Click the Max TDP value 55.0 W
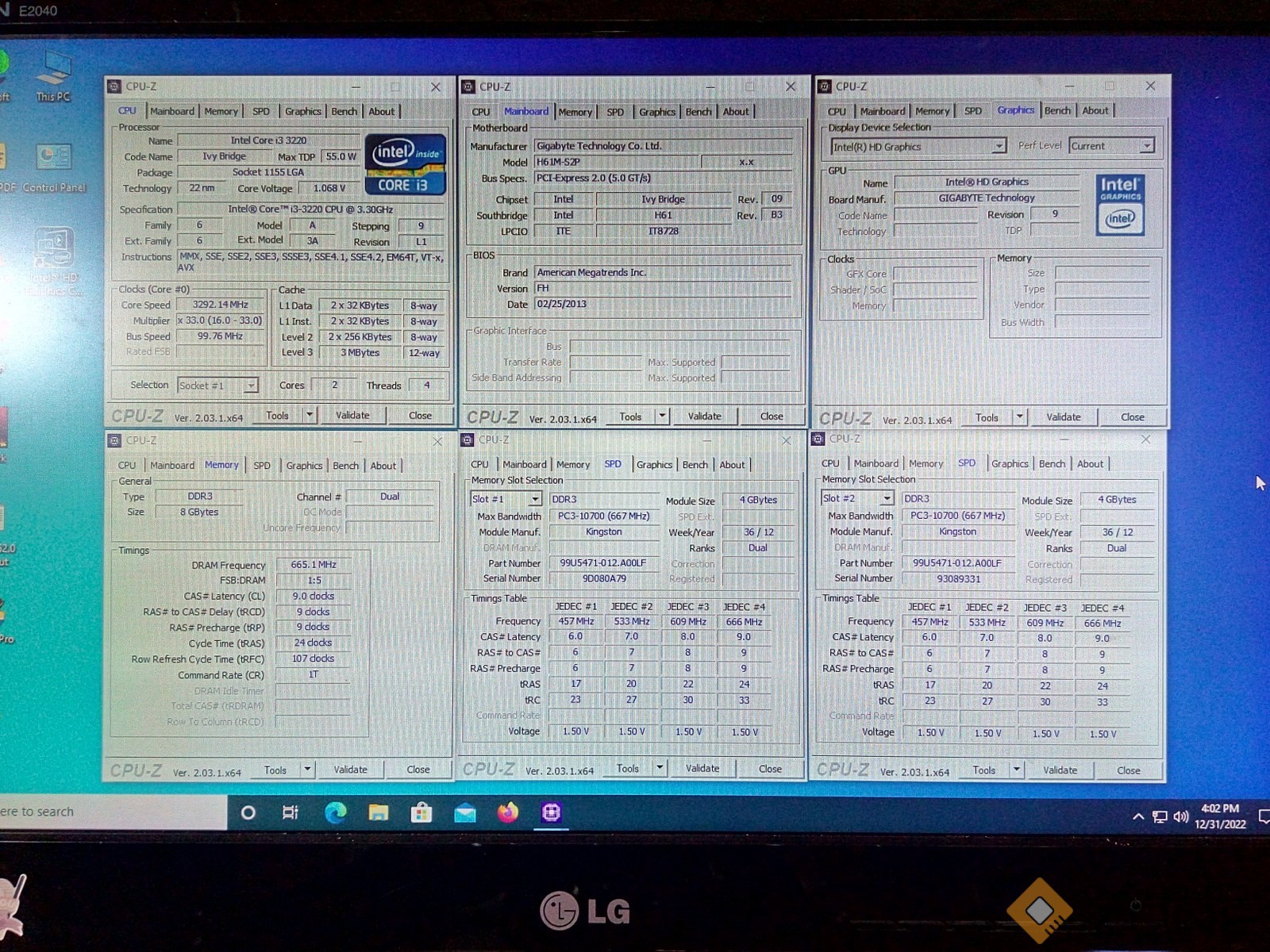This screenshot has width=1270, height=952. click(341, 156)
